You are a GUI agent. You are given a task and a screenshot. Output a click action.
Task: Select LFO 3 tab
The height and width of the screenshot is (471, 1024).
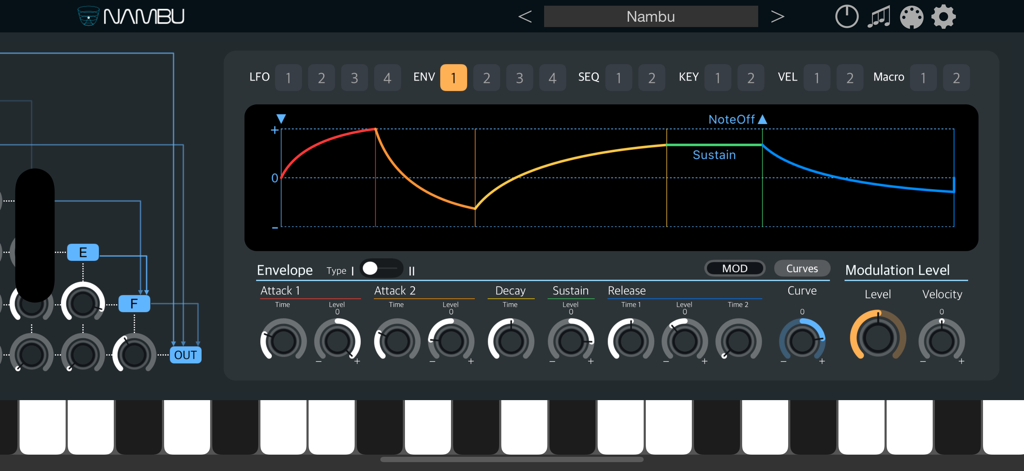355,78
